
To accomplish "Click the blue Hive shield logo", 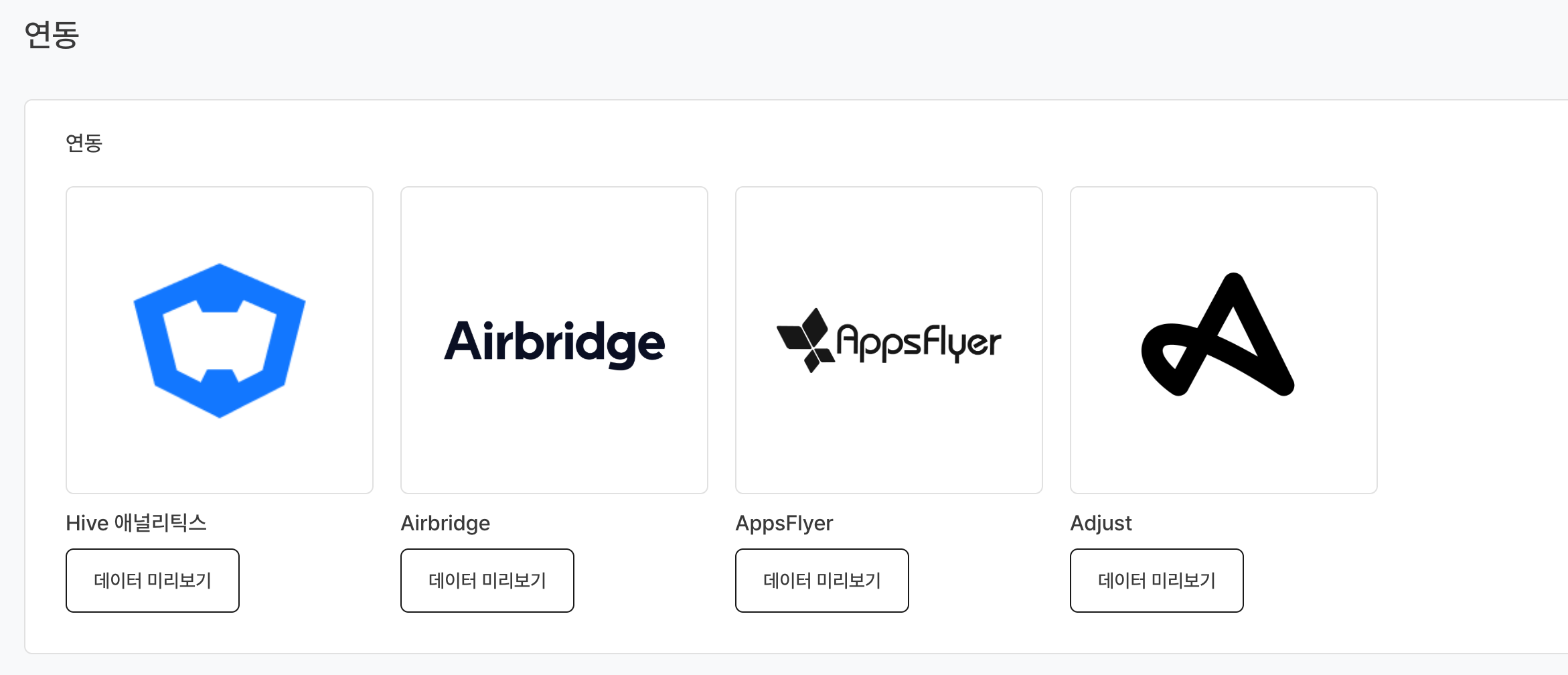I will tap(220, 340).
